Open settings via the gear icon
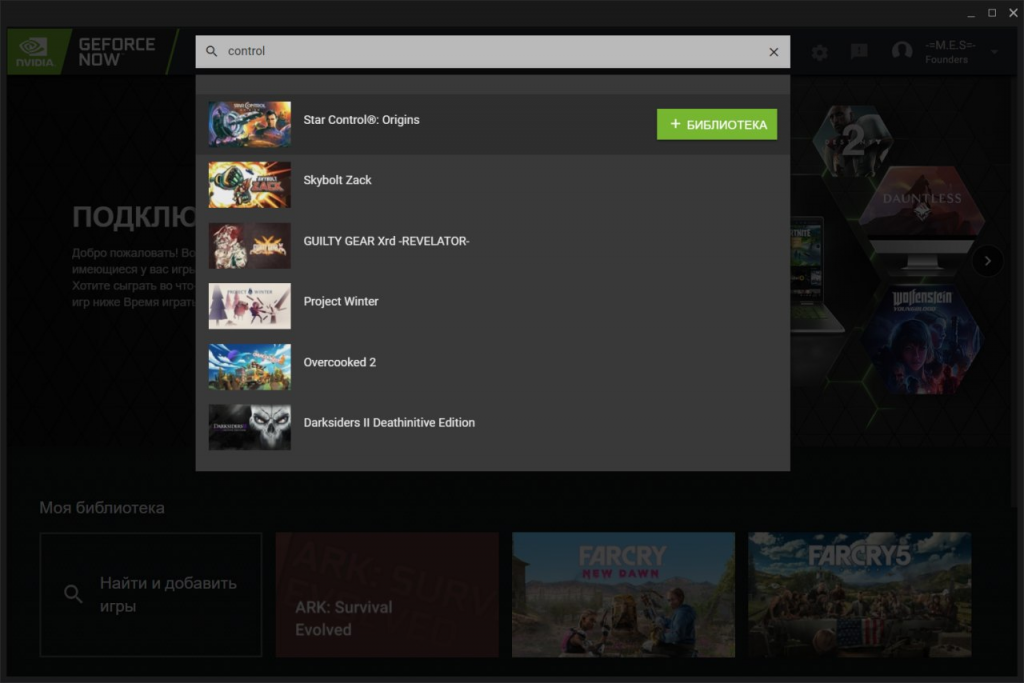The image size is (1024, 683). click(820, 52)
